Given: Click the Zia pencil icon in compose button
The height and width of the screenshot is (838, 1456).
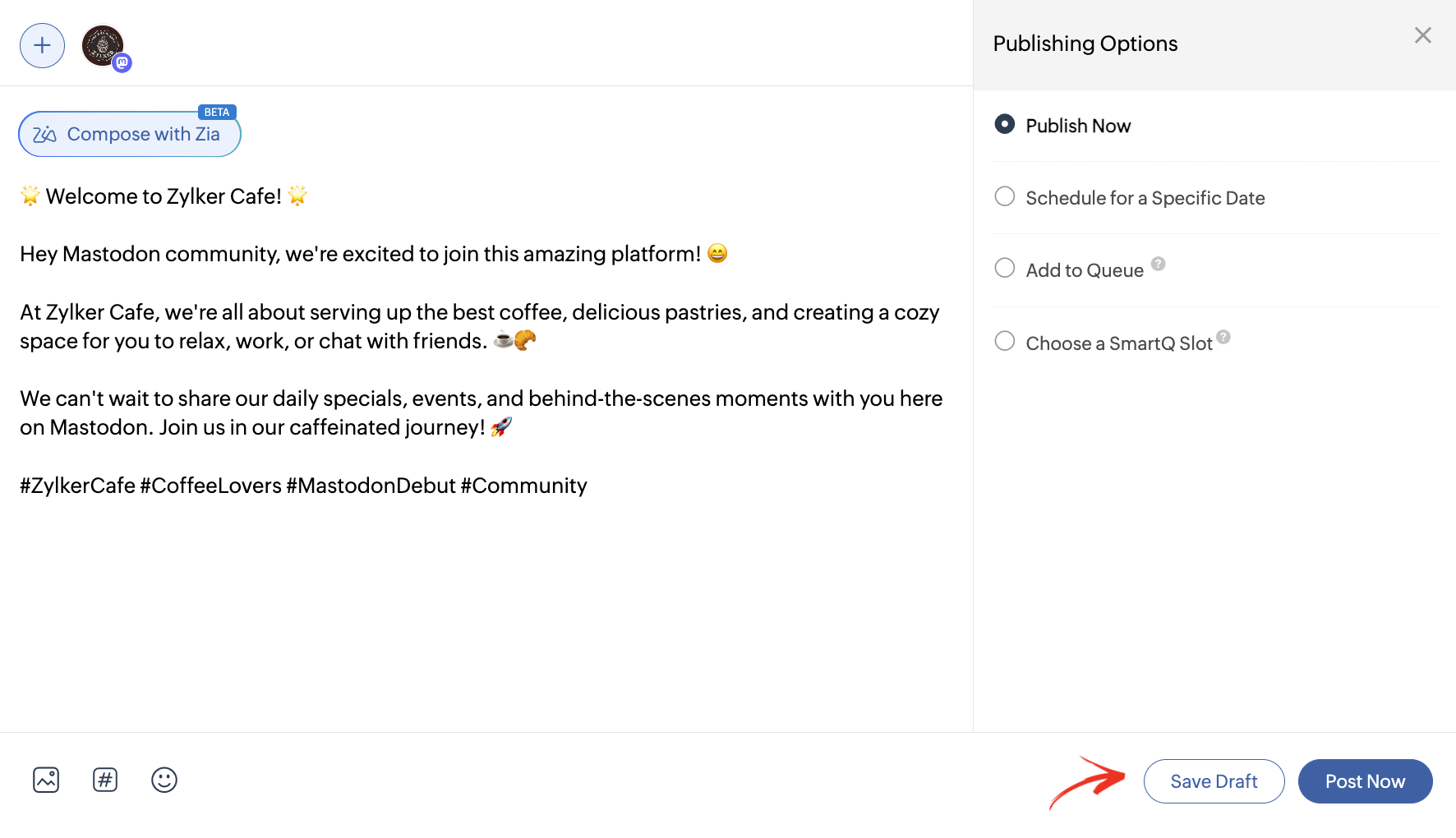Looking at the screenshot, I should [44, 134].
